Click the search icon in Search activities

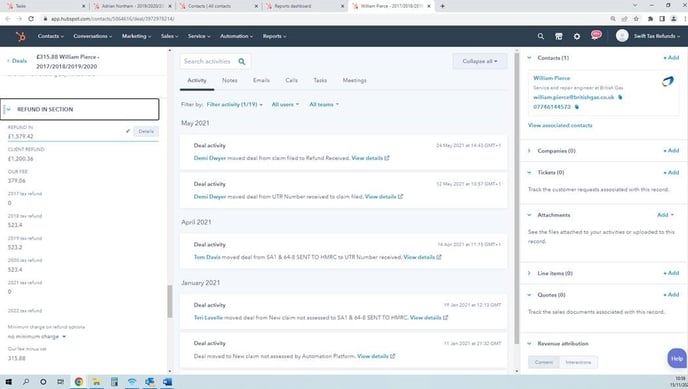(x=242, y=61)
